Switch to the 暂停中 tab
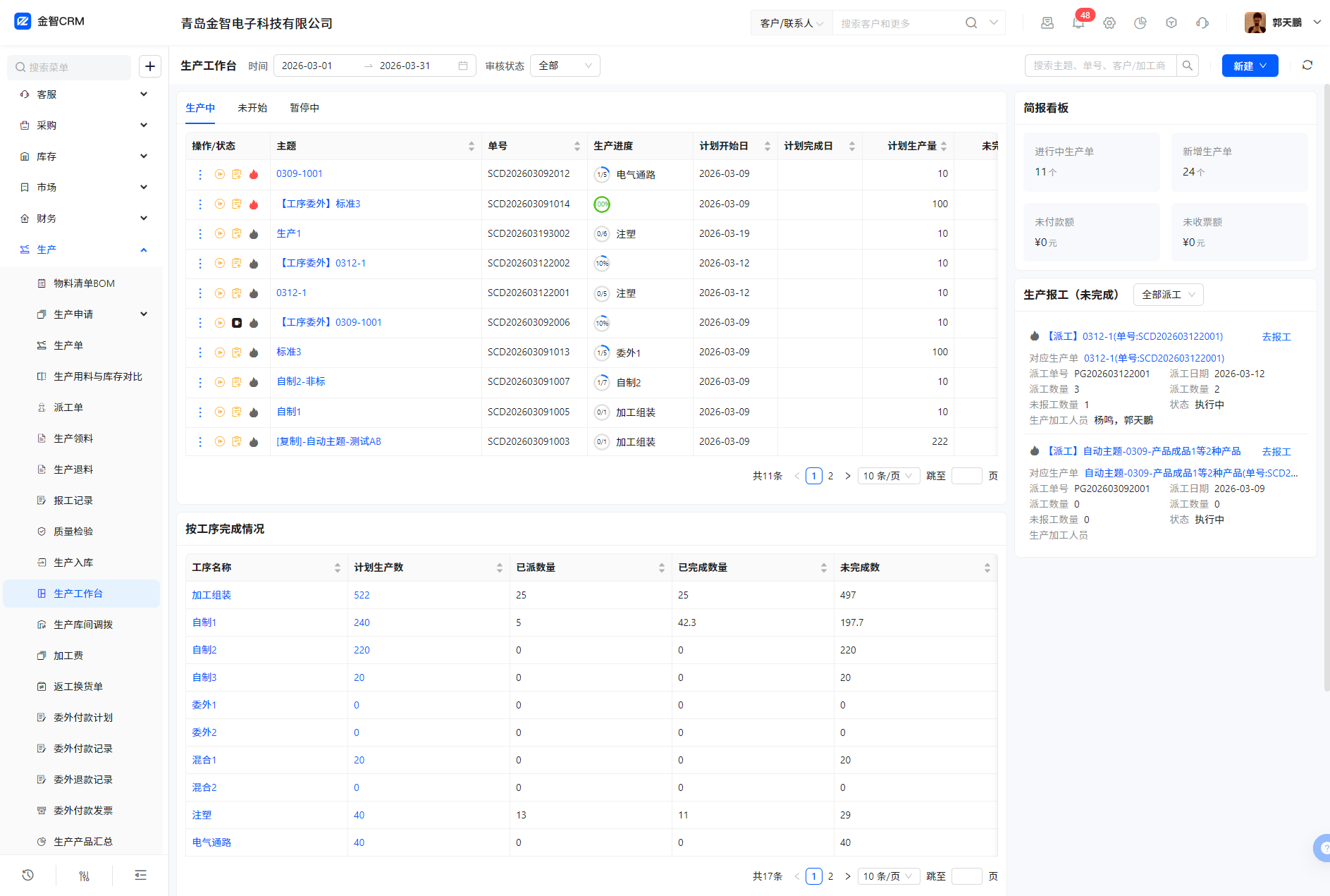Viewport: 1330px width, 896px height. [304, 108]
